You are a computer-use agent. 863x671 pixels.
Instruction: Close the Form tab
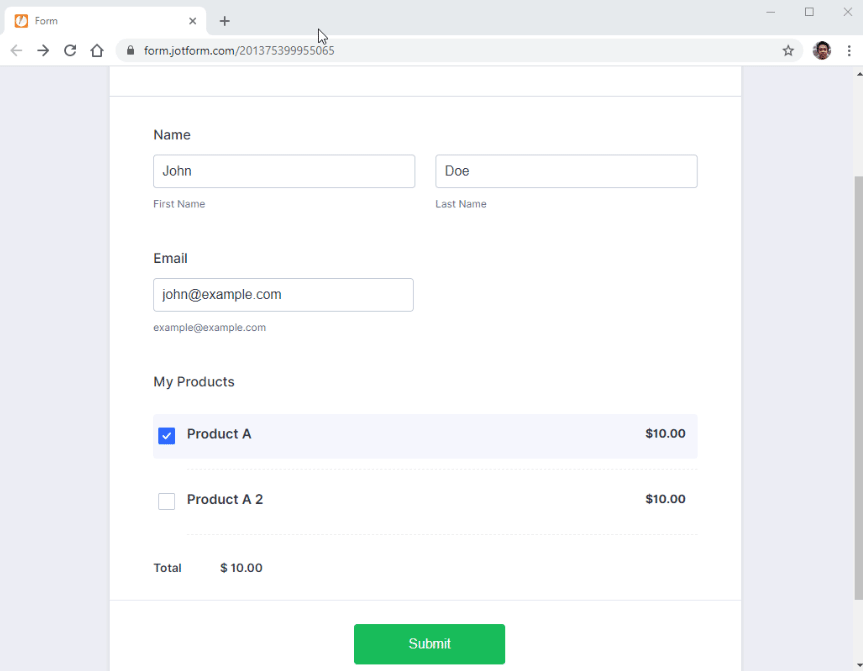click(x=193, y=21)
